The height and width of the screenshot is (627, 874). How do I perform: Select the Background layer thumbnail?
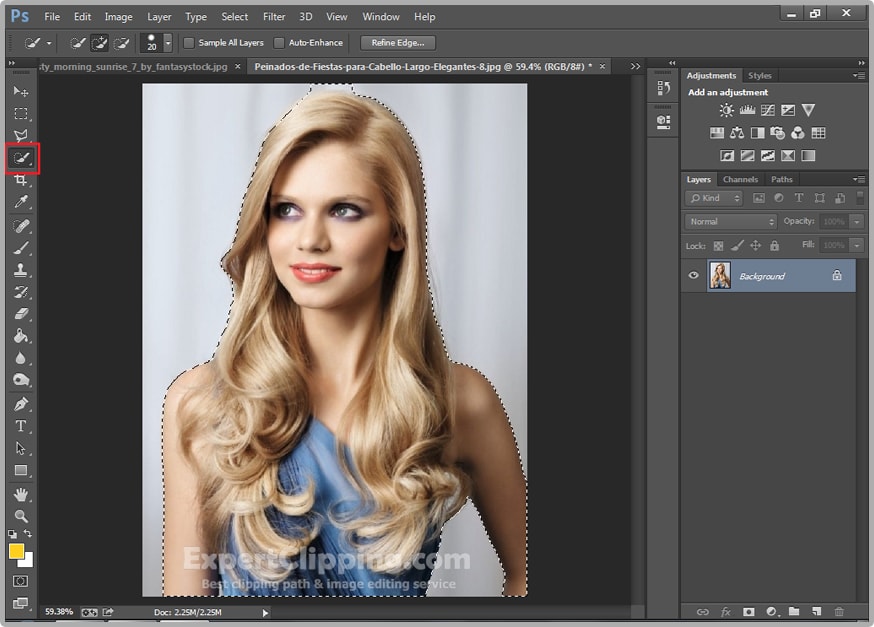[720, 276]
